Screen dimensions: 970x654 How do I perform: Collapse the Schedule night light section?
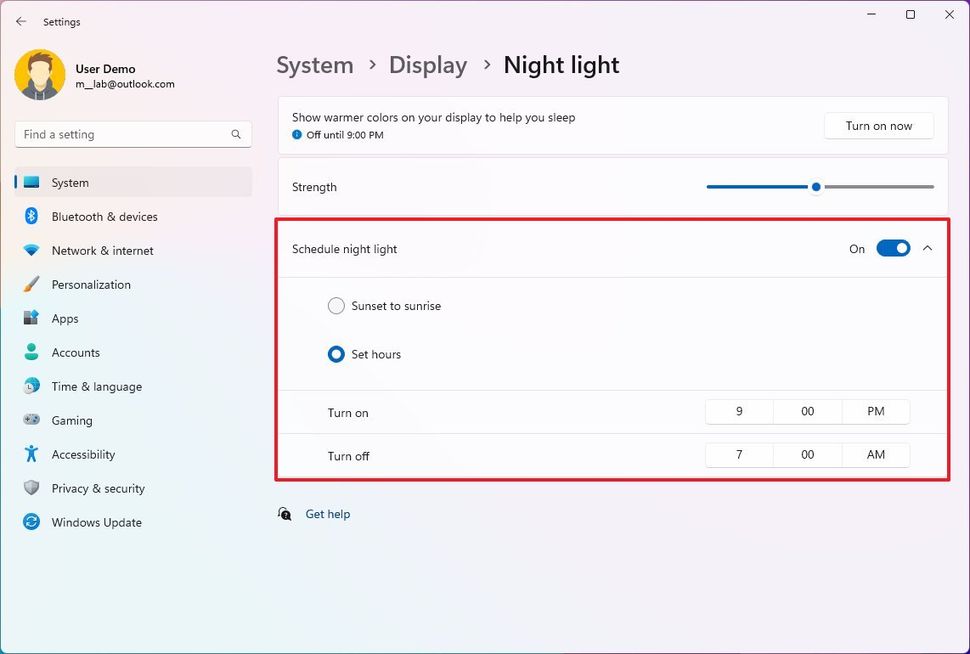pyautogui.click(x=928, y=248)
